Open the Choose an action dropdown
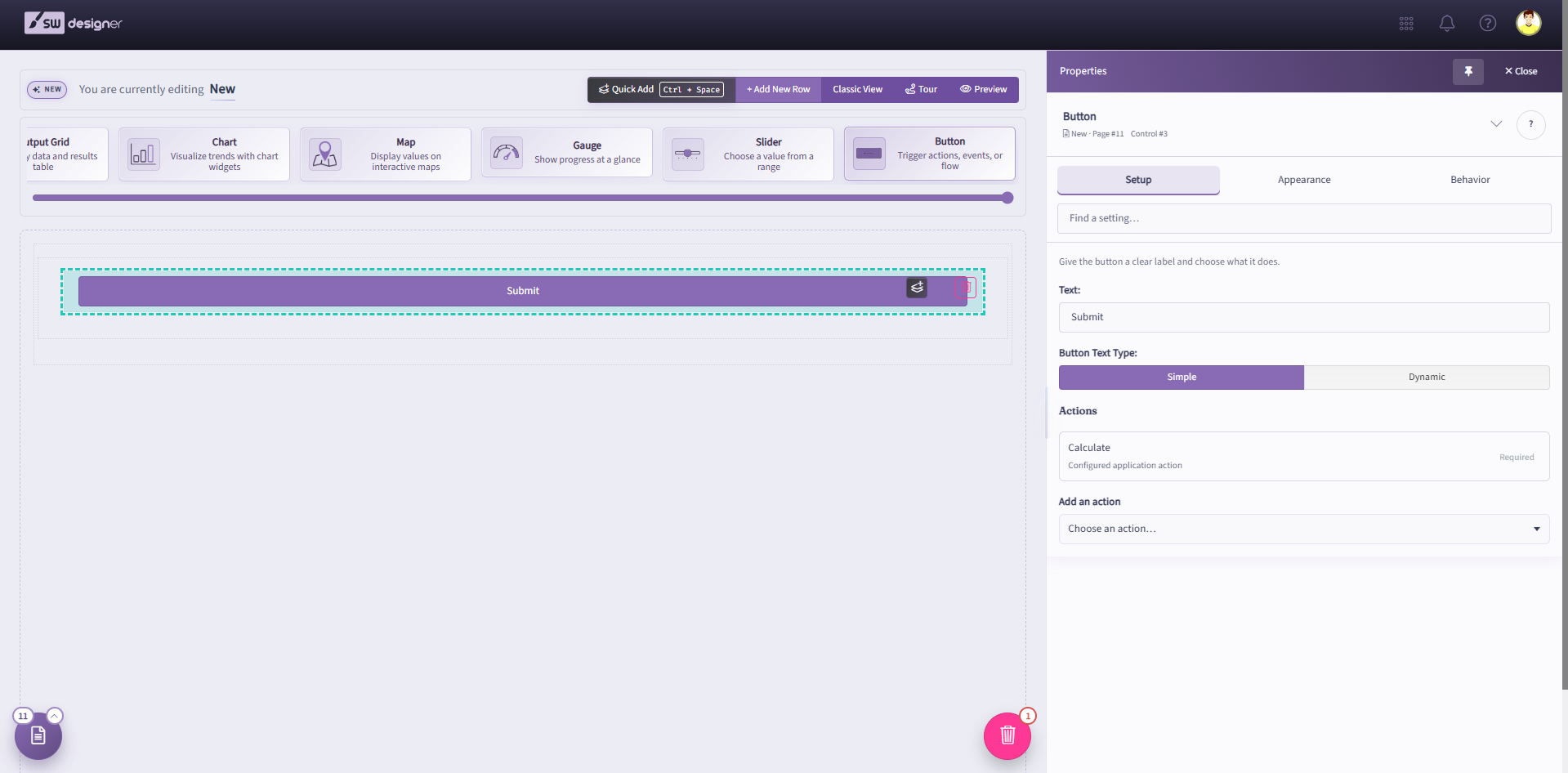1568x773 pixels. tap(1304, 529)
